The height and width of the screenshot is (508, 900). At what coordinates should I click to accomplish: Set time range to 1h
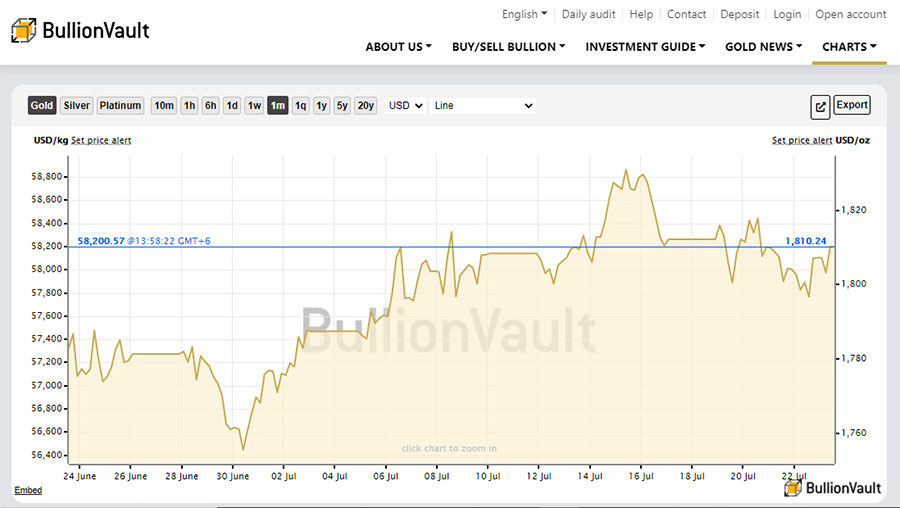click(x=189, y=106)
